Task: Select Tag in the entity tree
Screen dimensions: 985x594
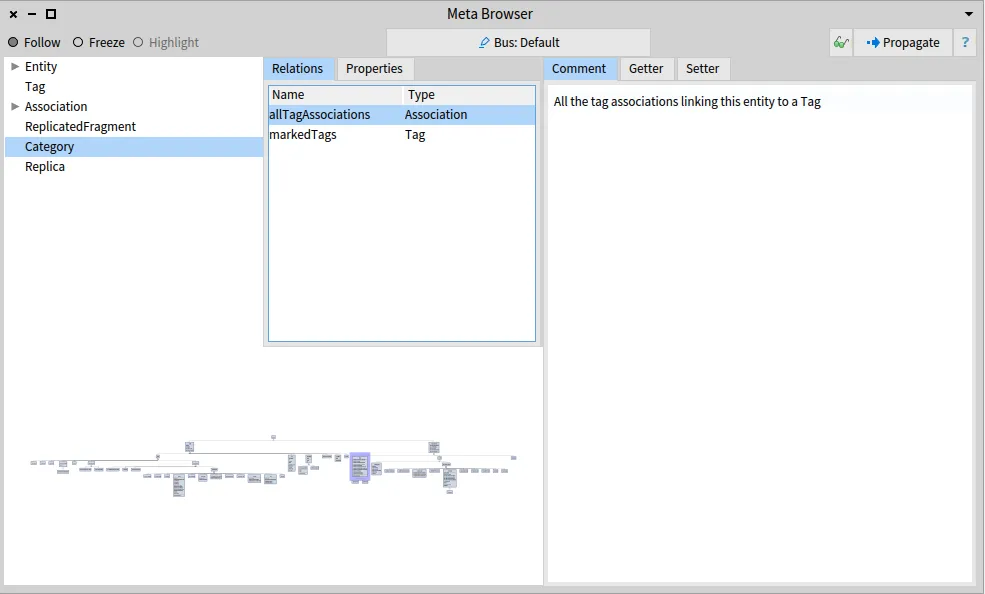Action: point(35,87)
